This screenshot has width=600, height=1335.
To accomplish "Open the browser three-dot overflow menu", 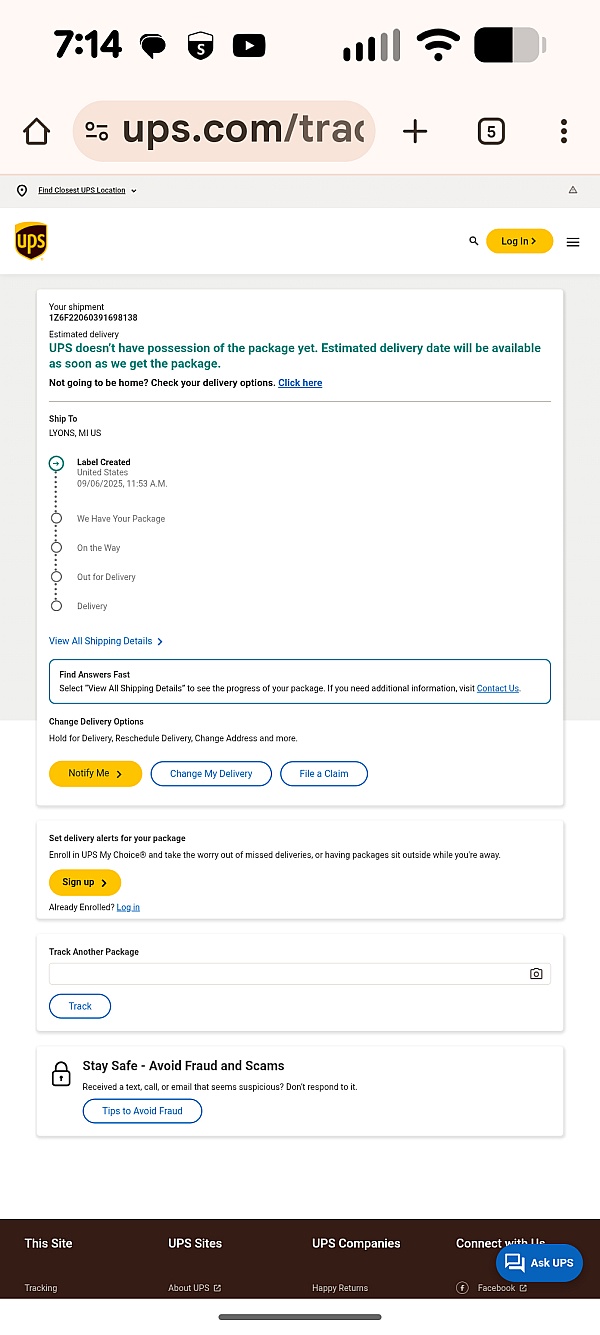I will point(564,131).
